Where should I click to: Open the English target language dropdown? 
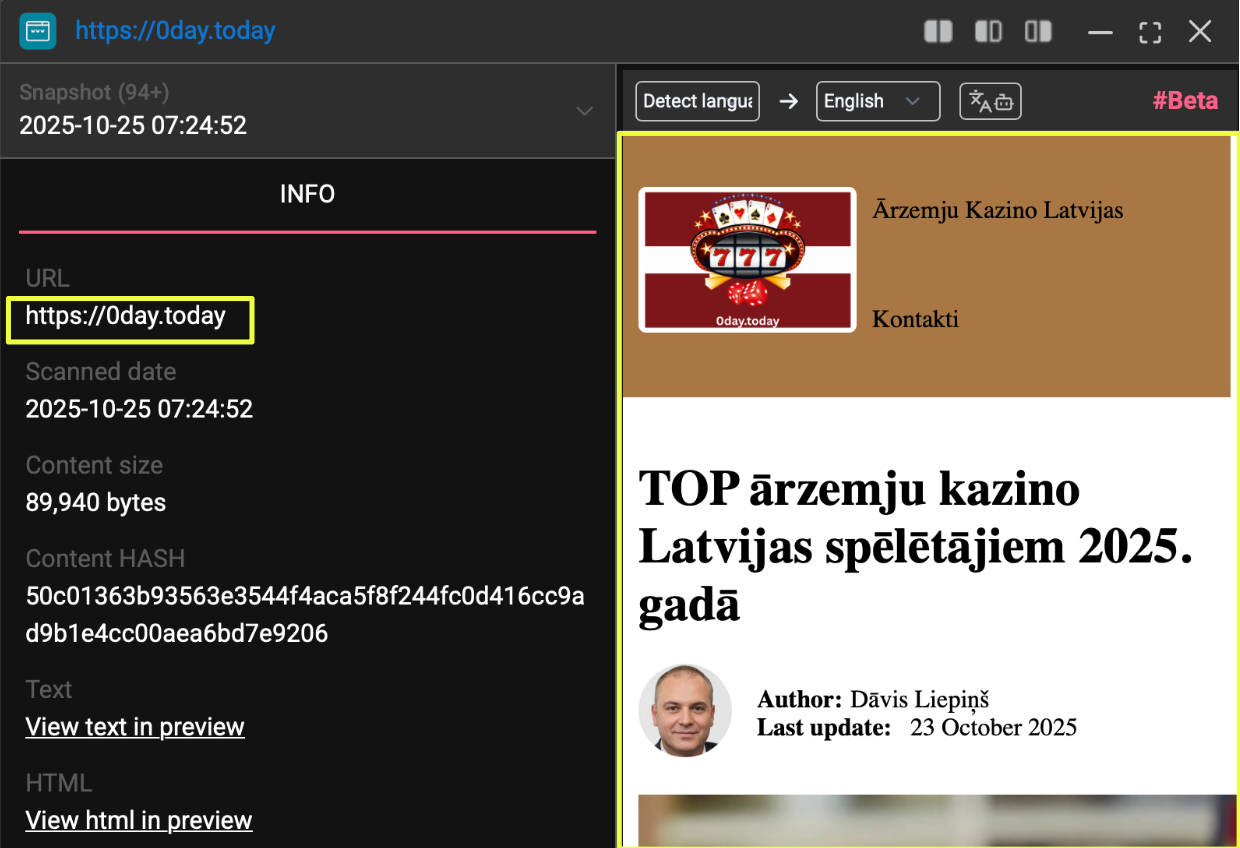point(877,101)
